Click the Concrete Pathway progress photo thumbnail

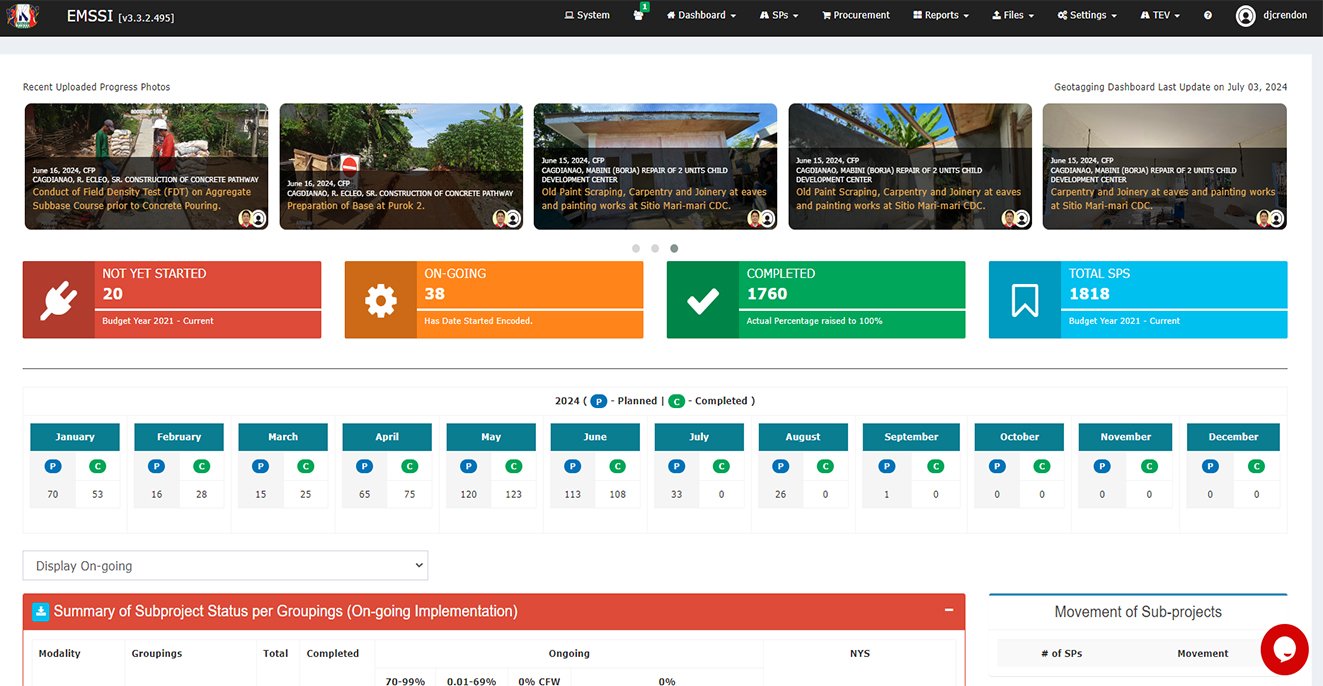pyautogui.click(x=146, y=166)
